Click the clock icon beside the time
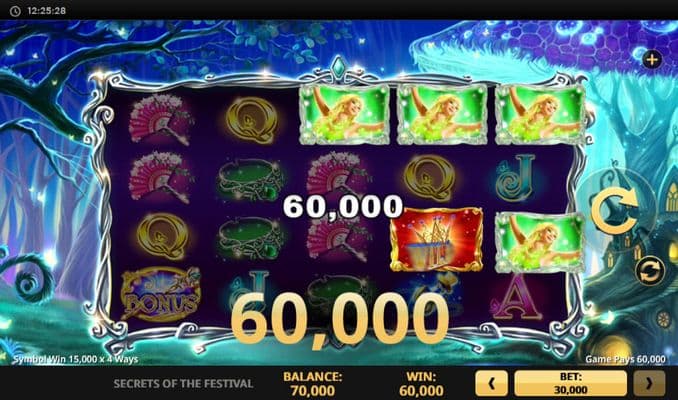The width and height of the screenshot is (678, 400). point(15,11)
